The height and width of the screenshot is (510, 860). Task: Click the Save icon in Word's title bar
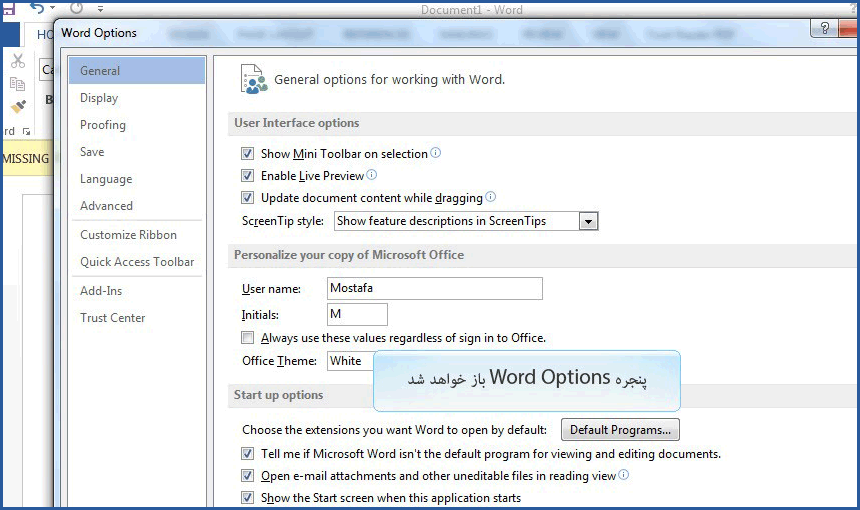(9, 8)
